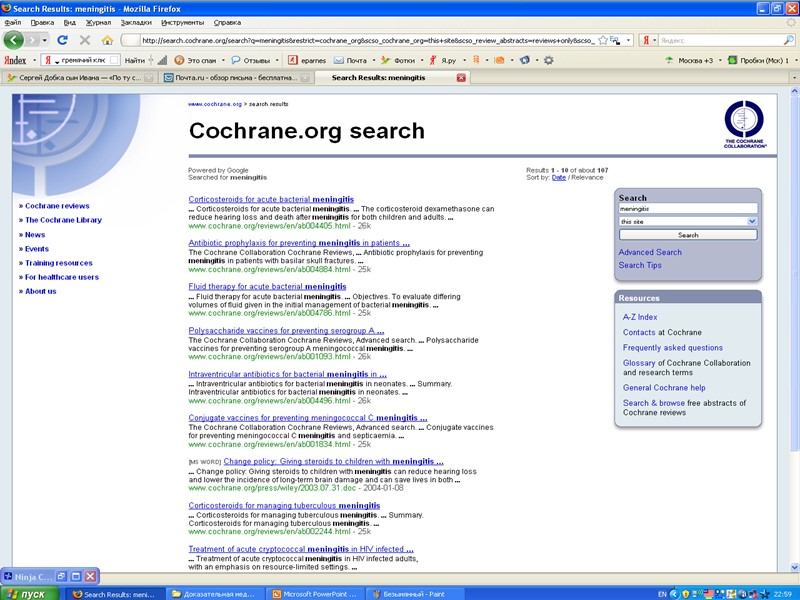Open the Back history dropdown arrow

(x=45, y=40)
